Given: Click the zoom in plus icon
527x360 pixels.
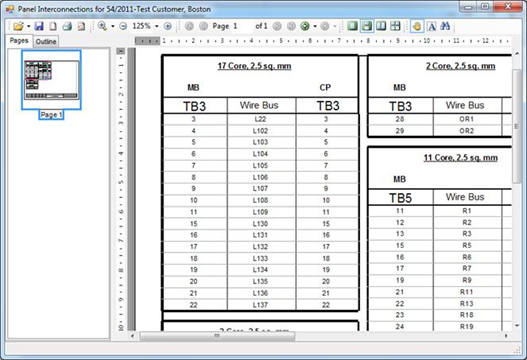Looking at the screenshot, I should [167, 26].
